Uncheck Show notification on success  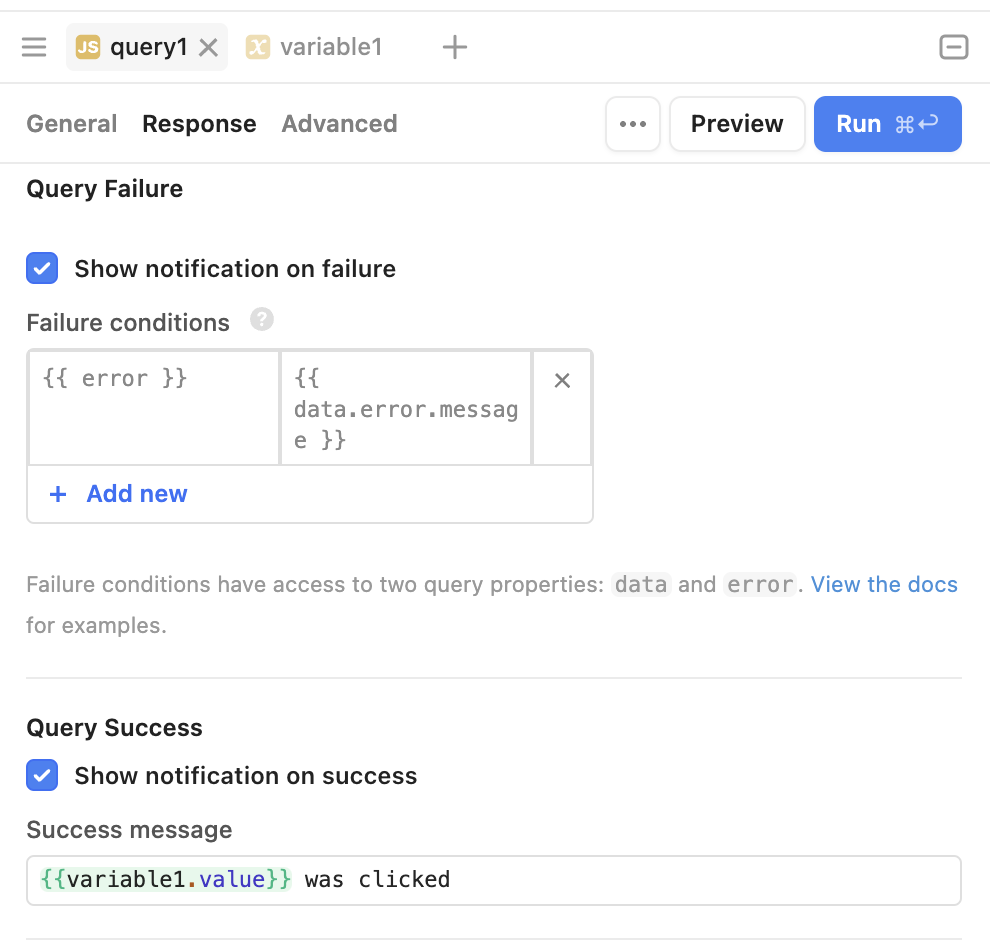(42, 776)
